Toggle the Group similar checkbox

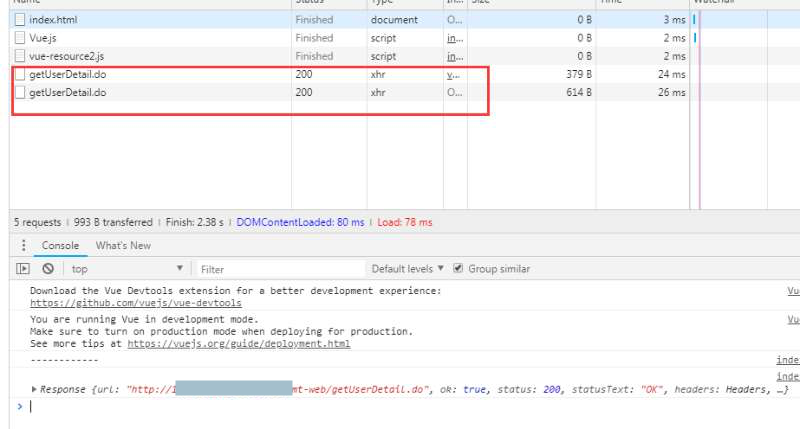click(459, 269)
